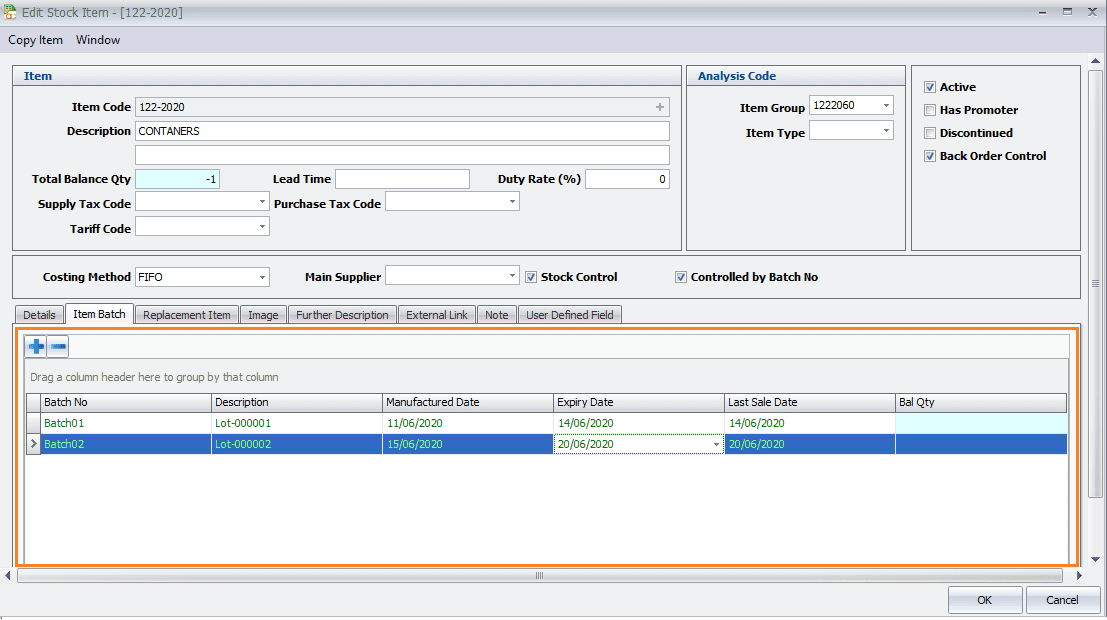Switch to the Details tab
Screen dimensions: 1107x620
pyautogui.click(x=39, y=315)
